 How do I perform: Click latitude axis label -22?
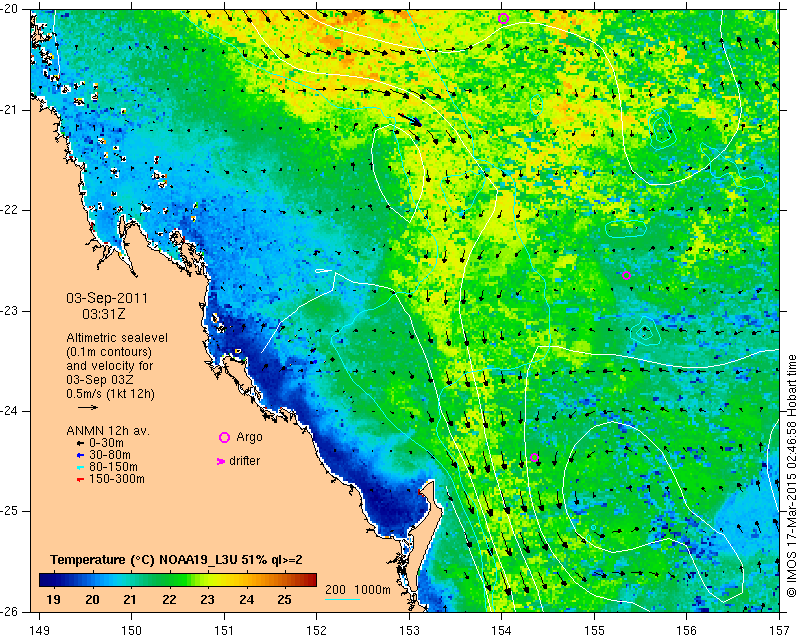pyautogui.click(x=10, y=210)
